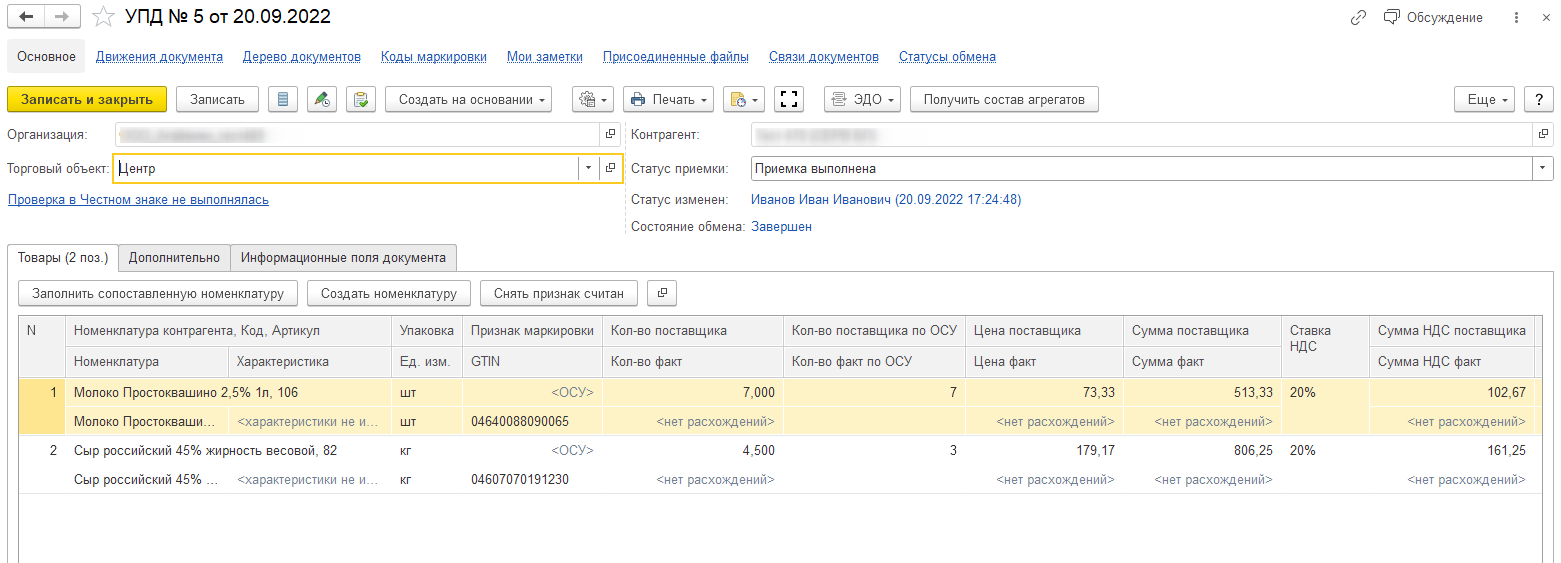Click the Проверка в Честном знаке link
The image size is (1561, 563).
click(138, 200)
